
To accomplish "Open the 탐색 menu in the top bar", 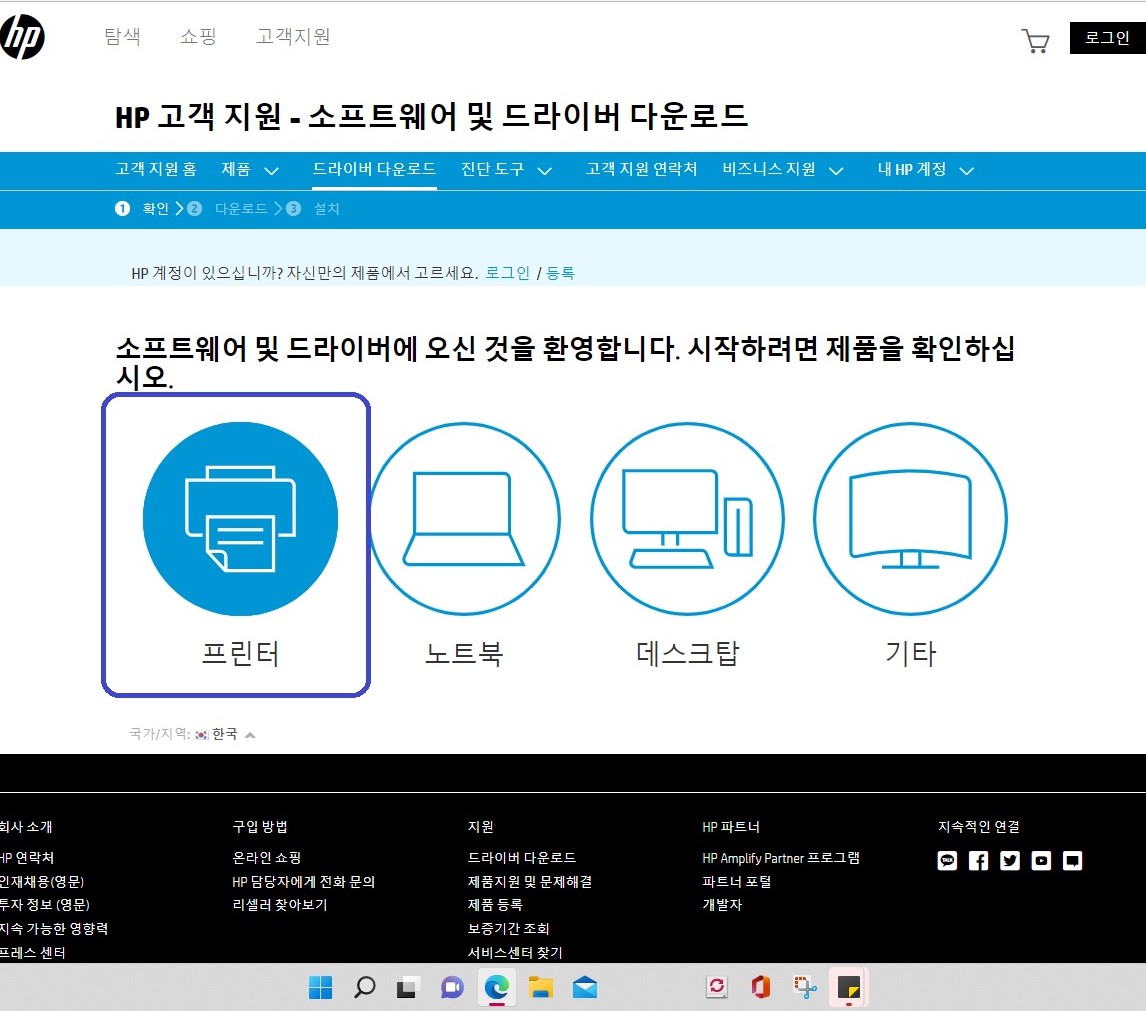I will 122,37.
